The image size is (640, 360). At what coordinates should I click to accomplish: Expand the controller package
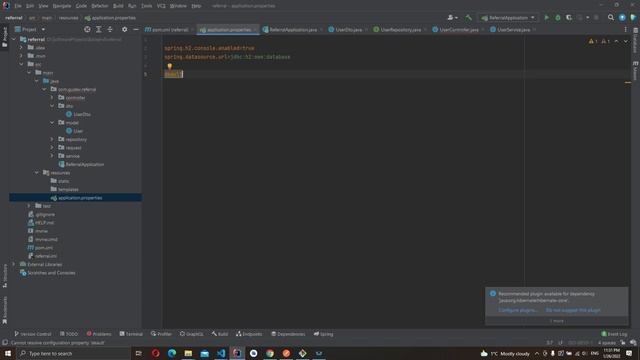(52, 98)
